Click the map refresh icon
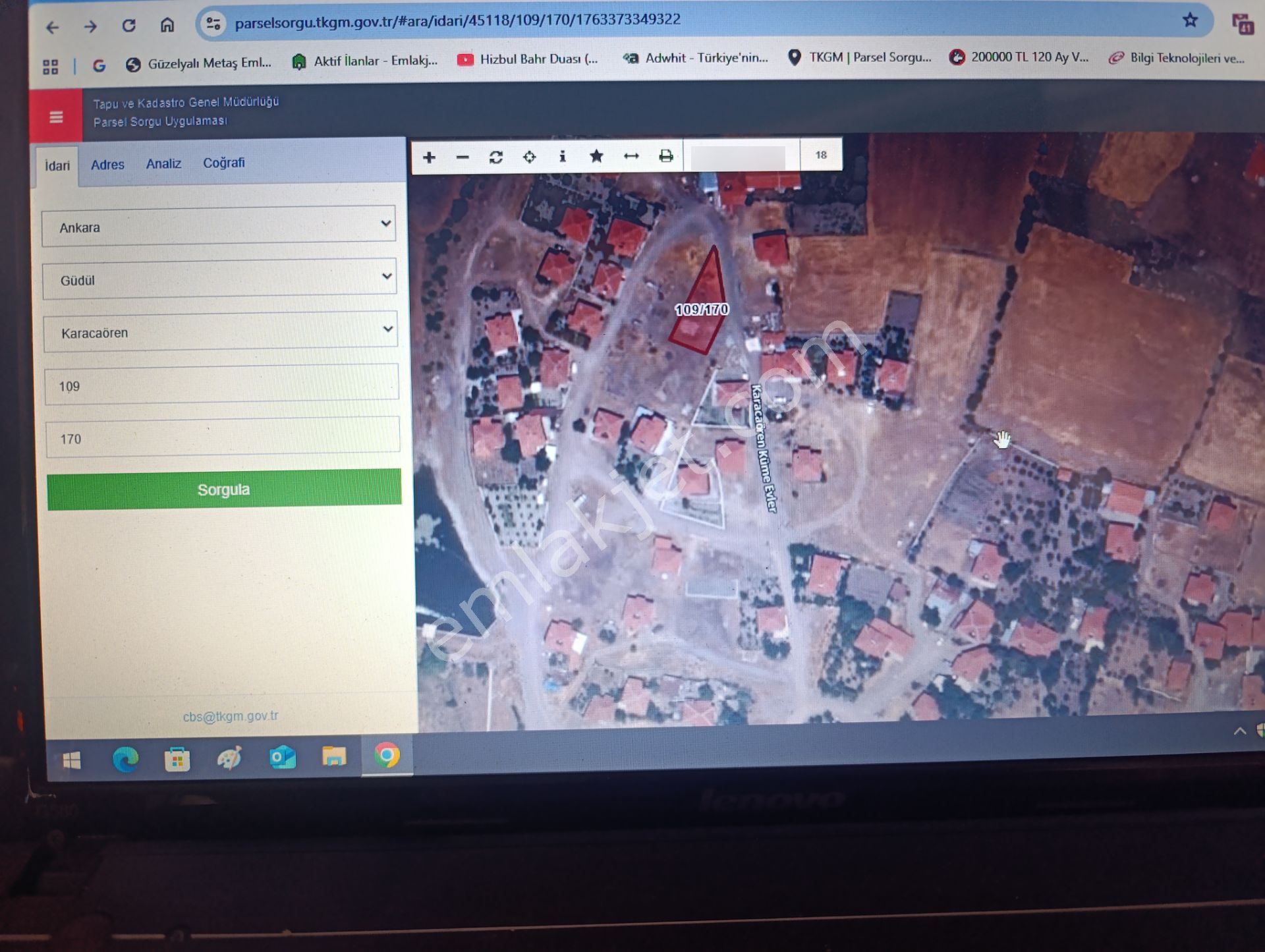 click(x=496, y=157)
